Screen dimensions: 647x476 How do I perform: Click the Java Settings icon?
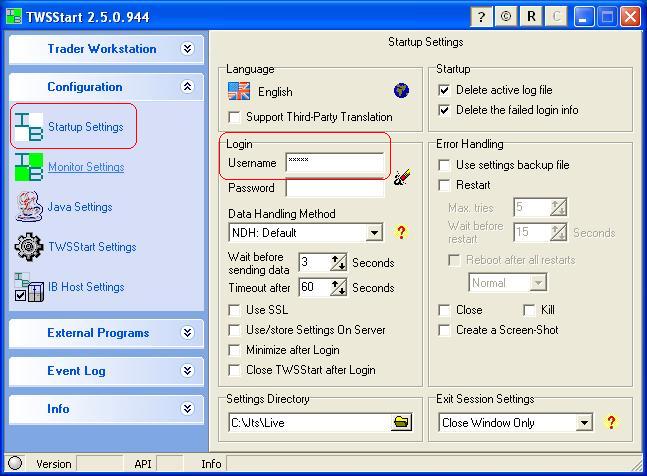[29, 207]
